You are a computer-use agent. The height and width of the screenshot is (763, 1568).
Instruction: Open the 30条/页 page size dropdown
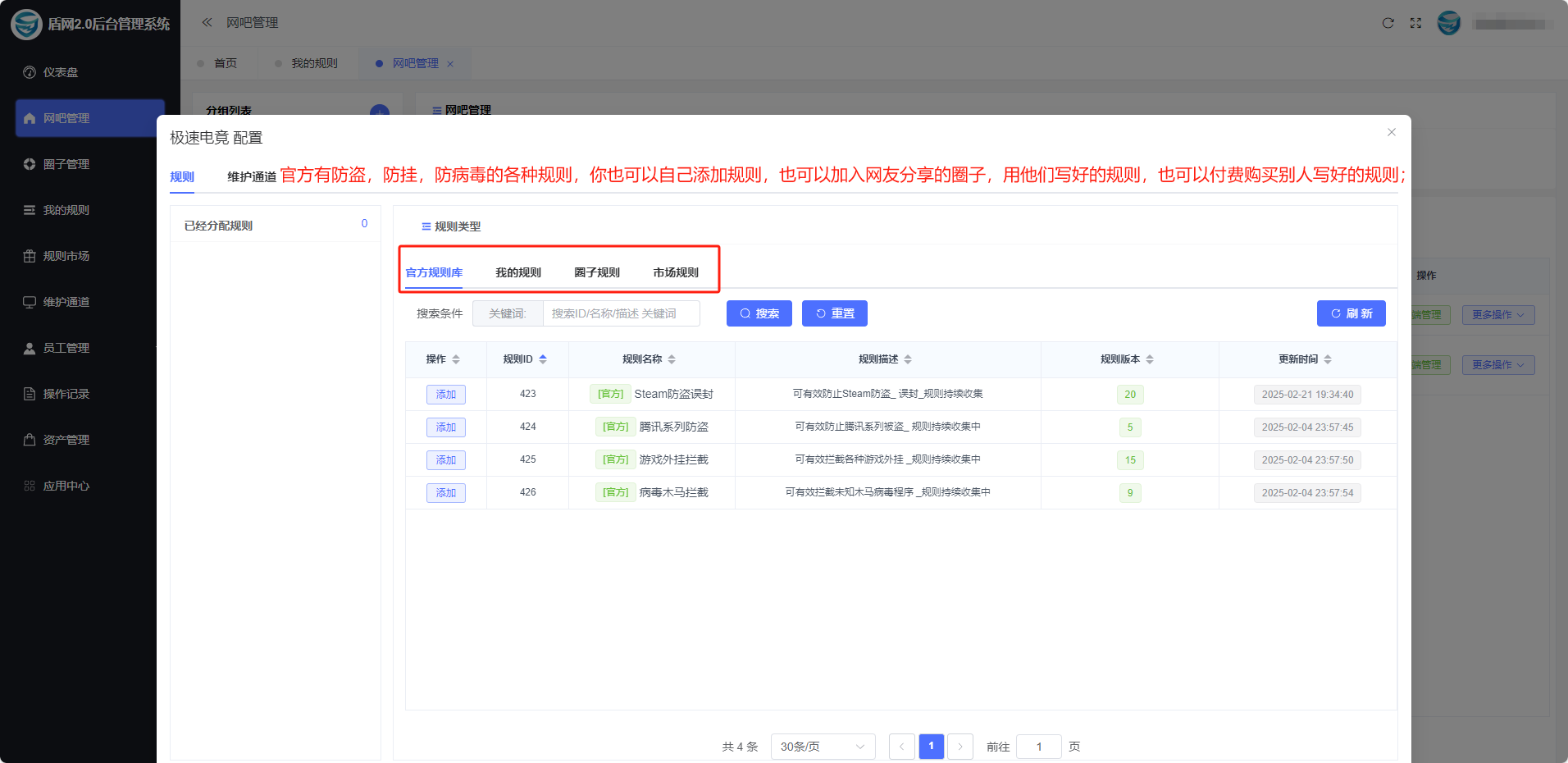[823, 747]
